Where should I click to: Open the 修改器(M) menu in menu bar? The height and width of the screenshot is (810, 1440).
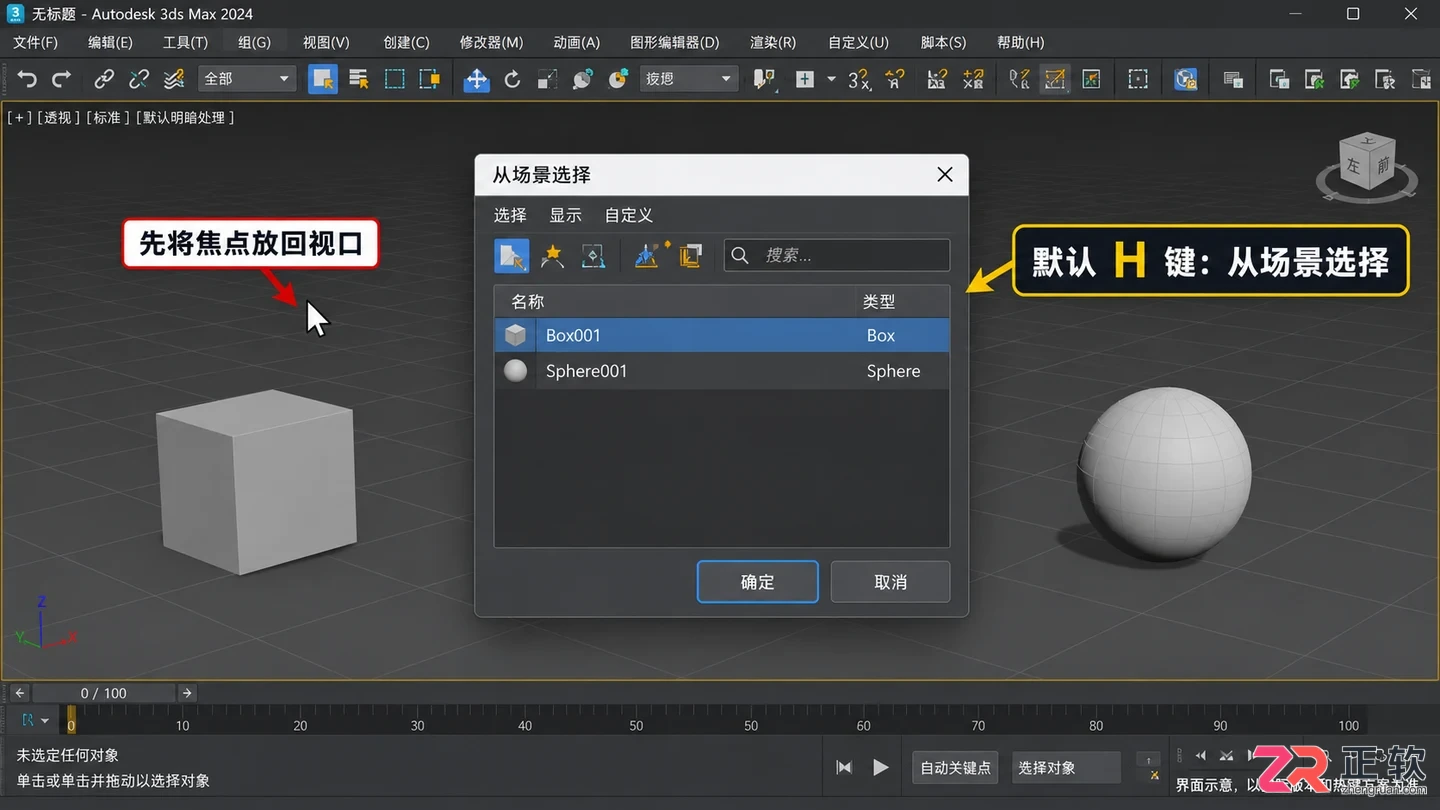pyautogui.click(x=491, y=42)
